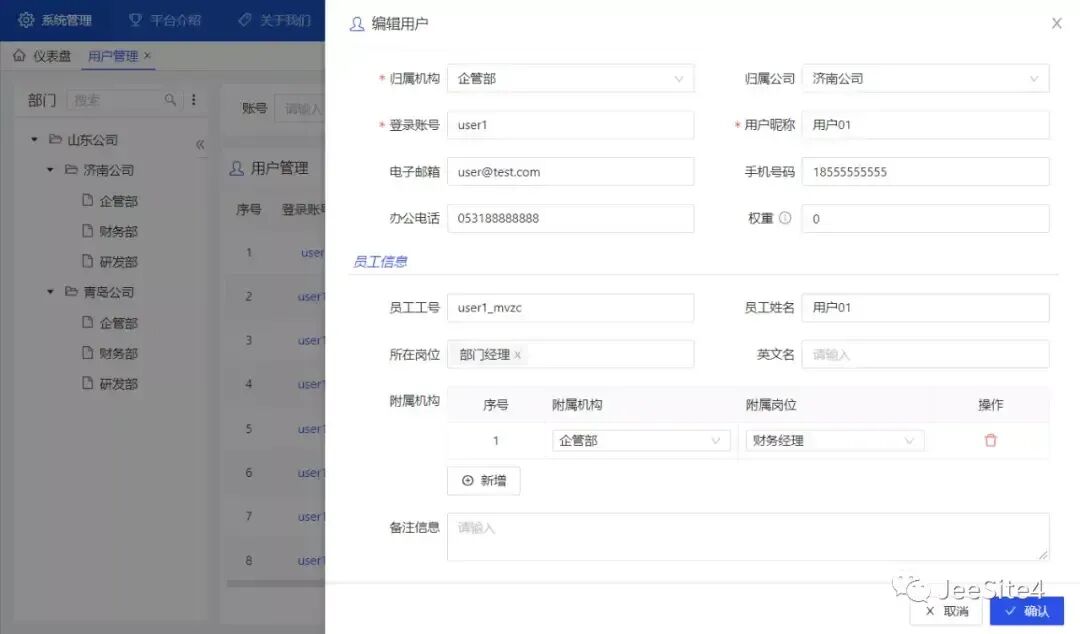The width and height of the screenshot is (1080, 634).
Task: Close the 用户管理 tab
Action: click(x=148, y=56)
